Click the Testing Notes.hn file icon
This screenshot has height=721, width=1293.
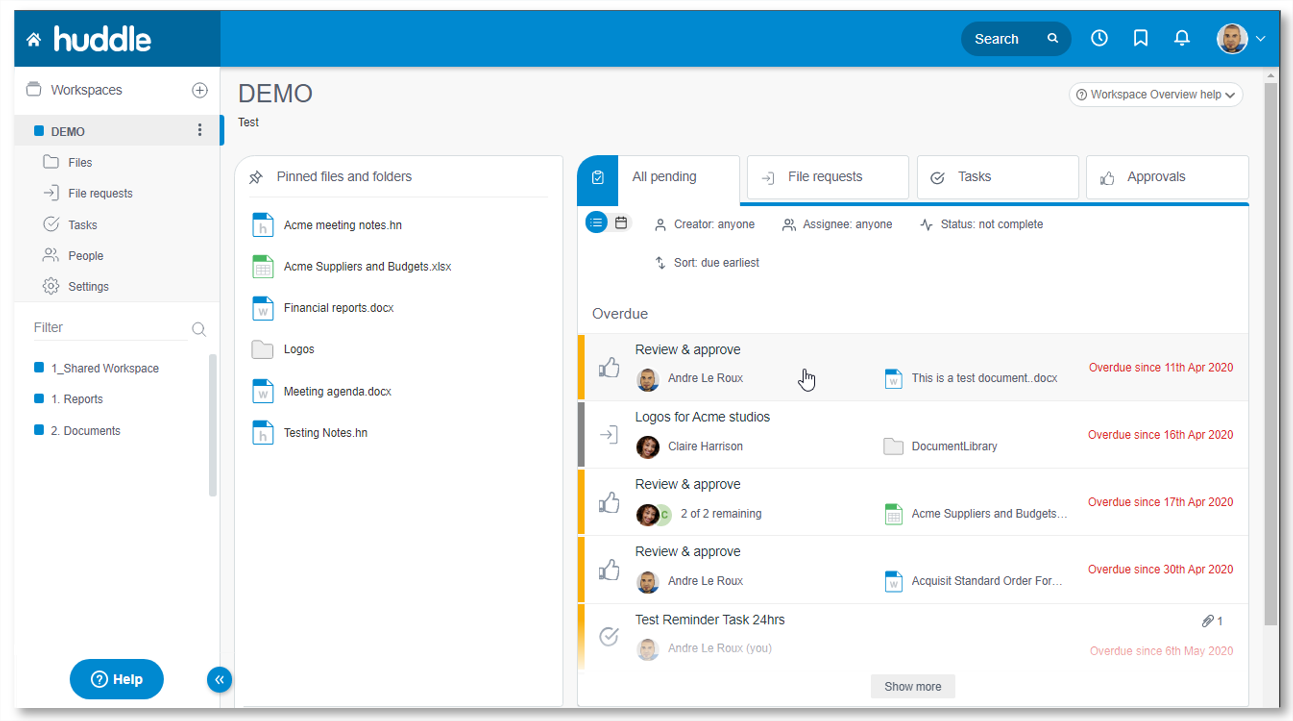(x=262, y=433)
